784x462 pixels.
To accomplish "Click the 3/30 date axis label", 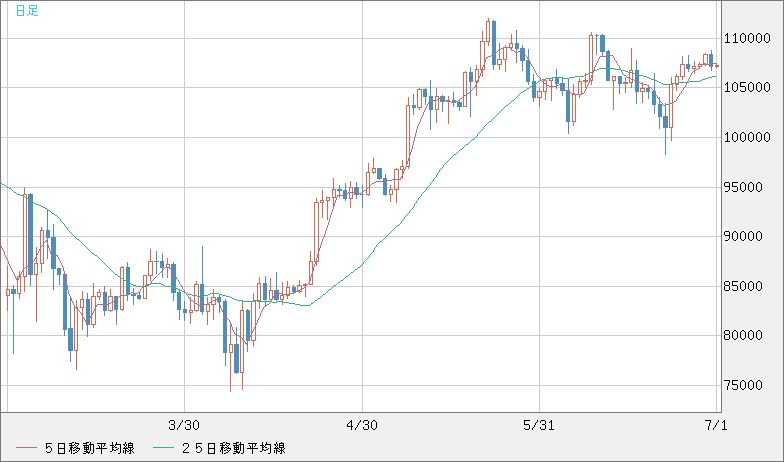I will (x=184, y=426).
